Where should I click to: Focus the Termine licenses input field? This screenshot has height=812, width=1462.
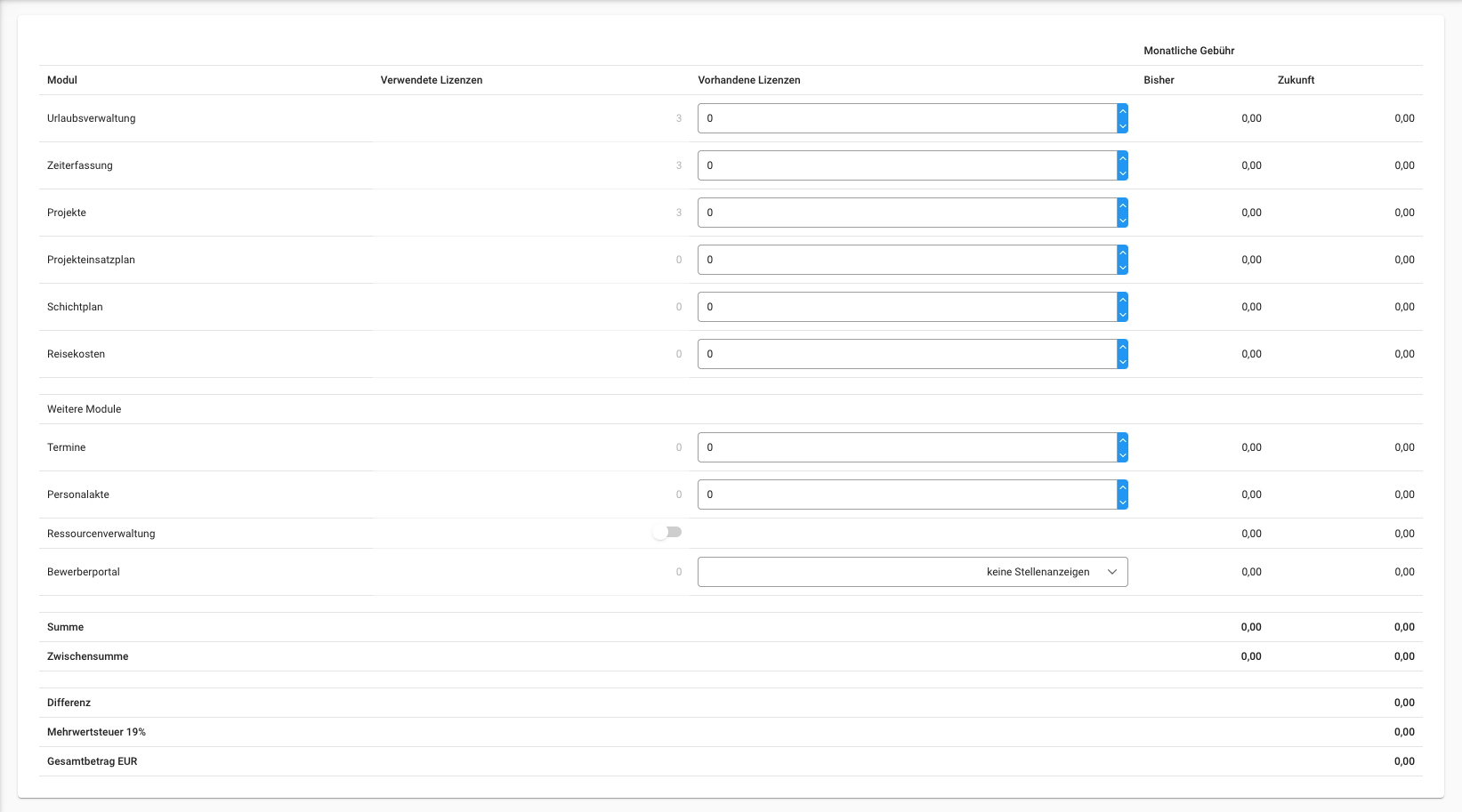tap(906, 447)
